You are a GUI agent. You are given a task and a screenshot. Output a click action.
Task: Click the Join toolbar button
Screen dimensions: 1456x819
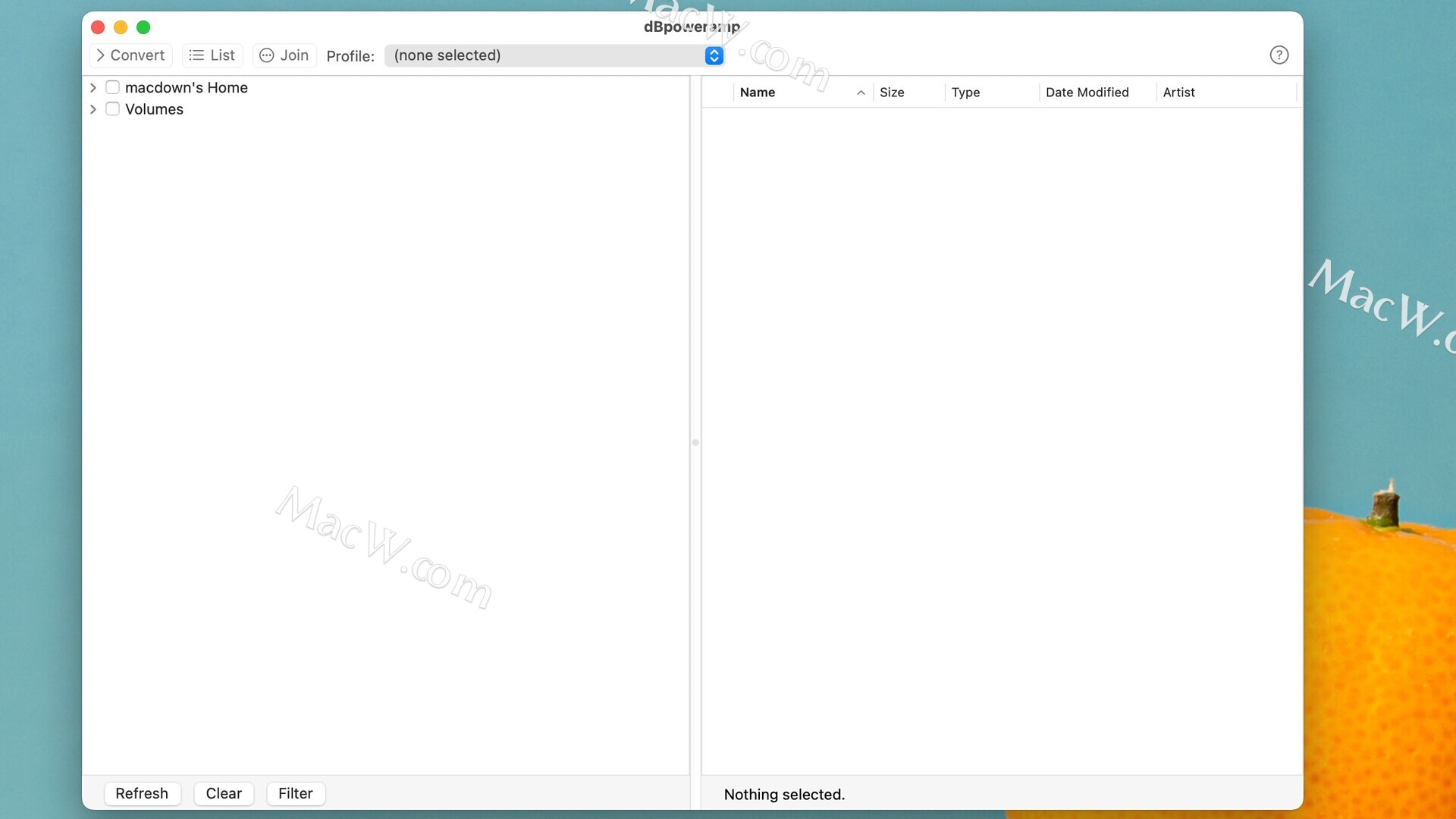[284, 55]
